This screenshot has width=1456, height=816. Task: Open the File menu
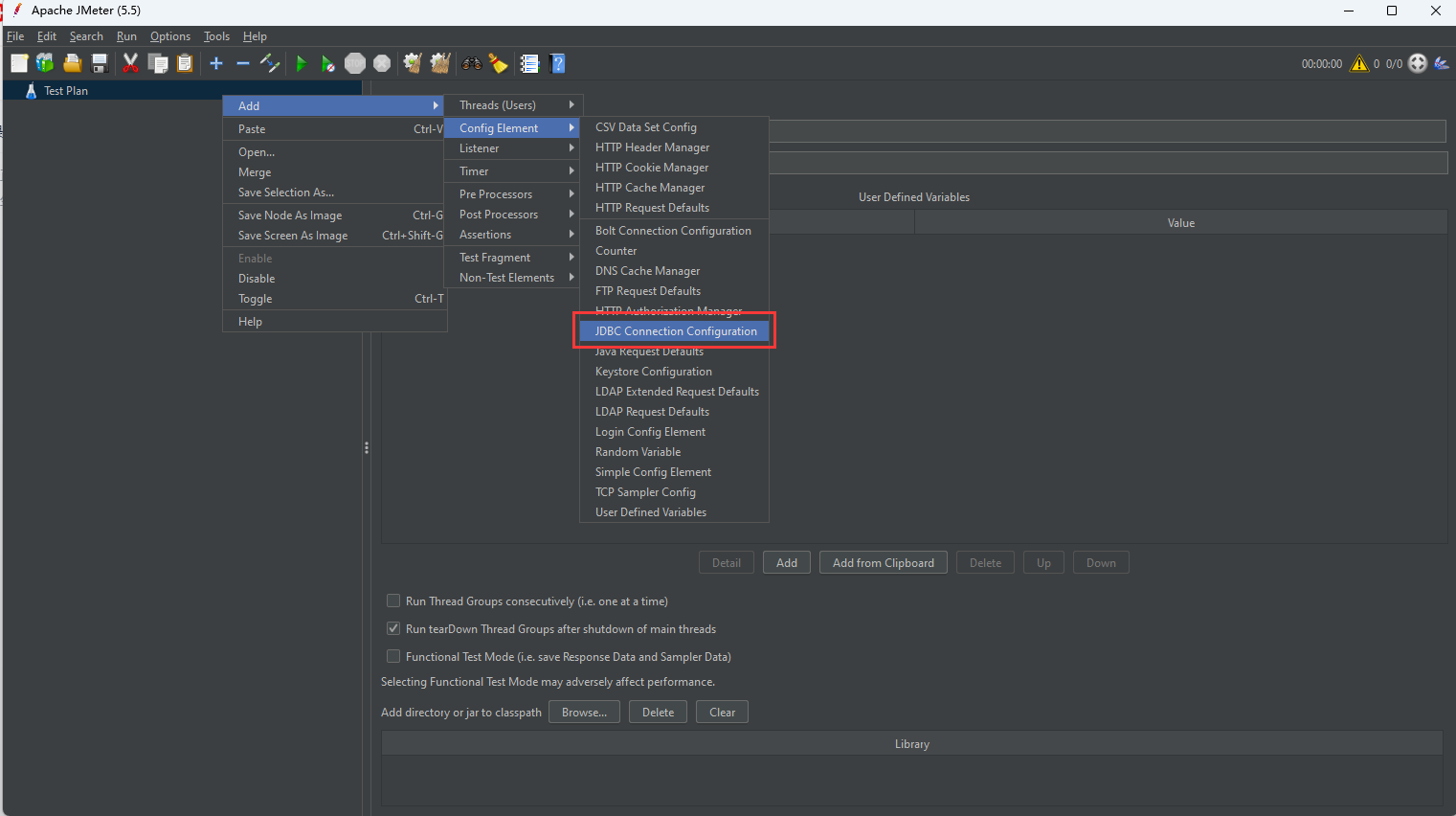click(x=15, y=36)
